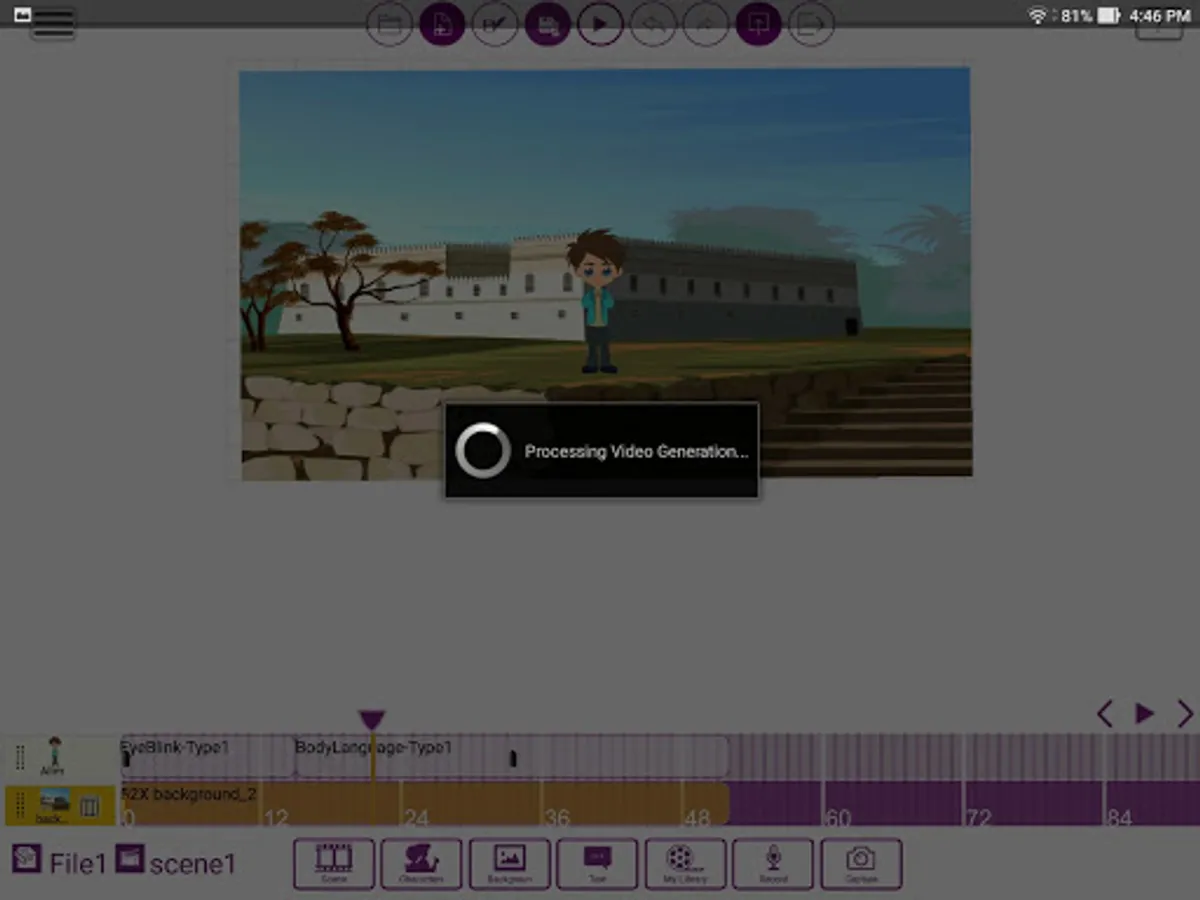
Task: Tap the film-frame icon on background track
Action: coord(90,807)
